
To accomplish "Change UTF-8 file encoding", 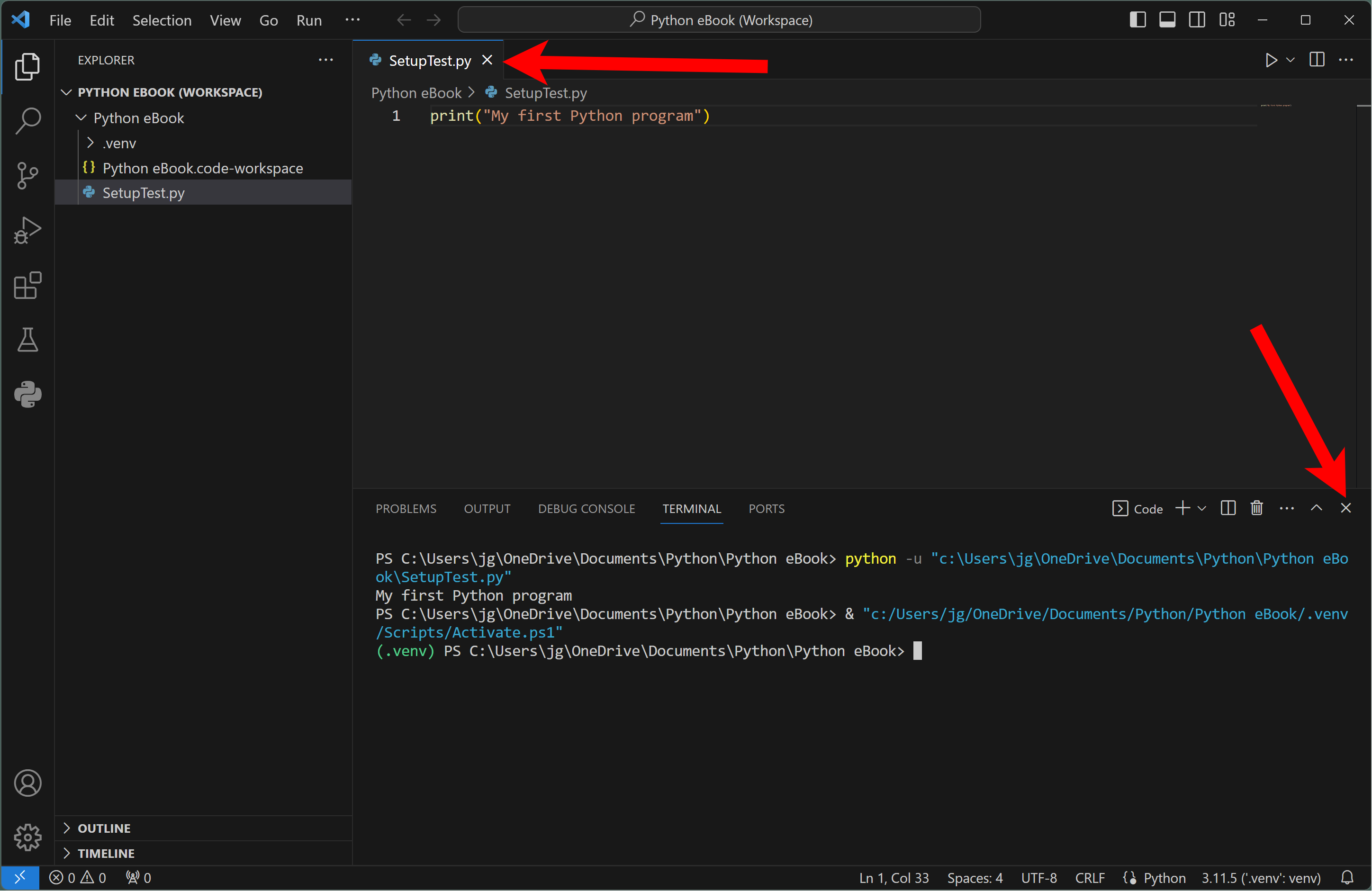I will [1039, 878].
